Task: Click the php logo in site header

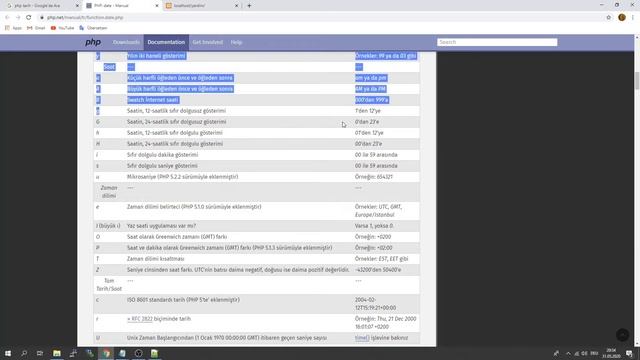Action: pyautogui.click(x=93, y=42)
